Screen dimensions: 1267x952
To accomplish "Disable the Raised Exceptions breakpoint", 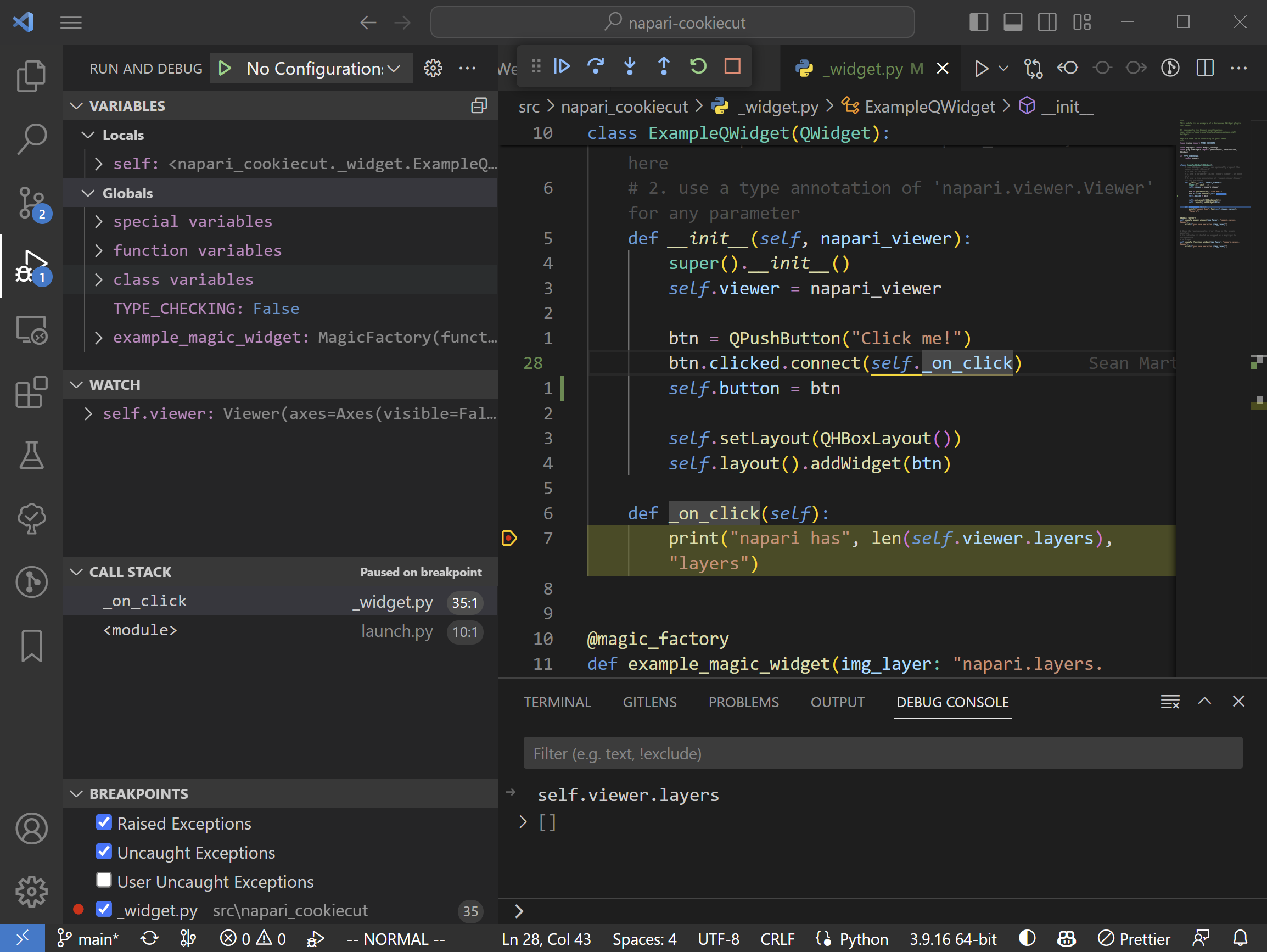I will [104, 823].
